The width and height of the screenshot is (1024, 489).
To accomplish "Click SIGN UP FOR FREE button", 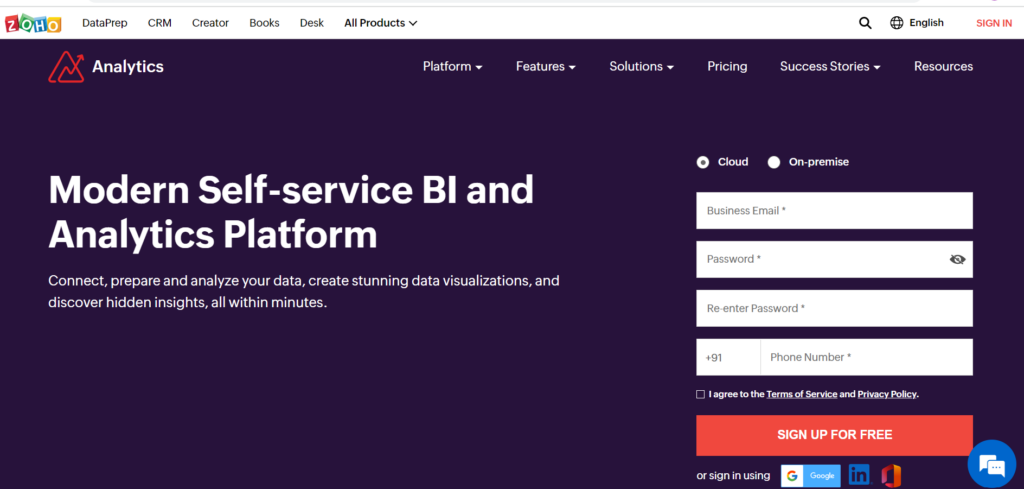I will 834,435.
